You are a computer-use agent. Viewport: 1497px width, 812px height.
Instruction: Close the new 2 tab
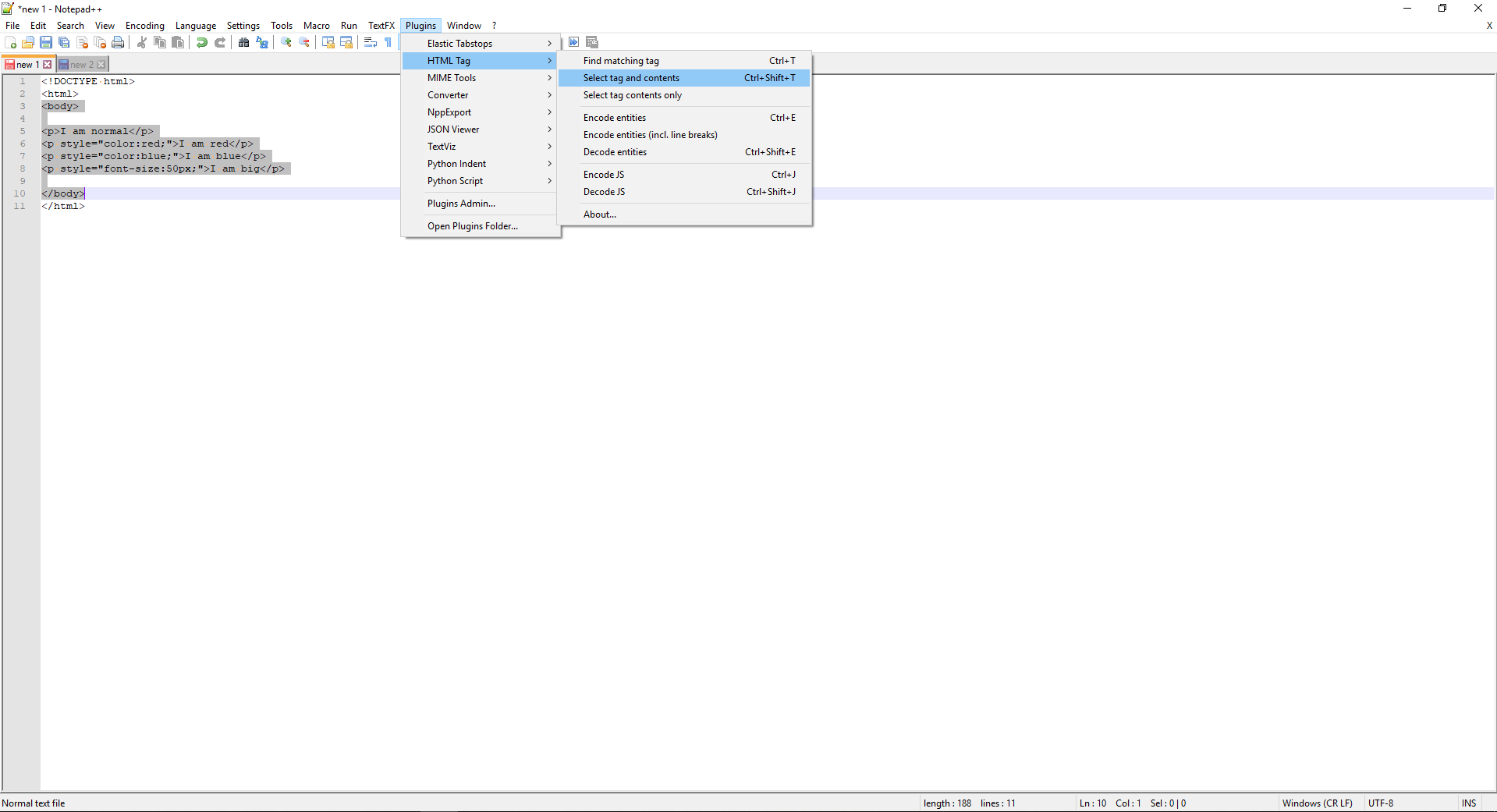(101, 65)
